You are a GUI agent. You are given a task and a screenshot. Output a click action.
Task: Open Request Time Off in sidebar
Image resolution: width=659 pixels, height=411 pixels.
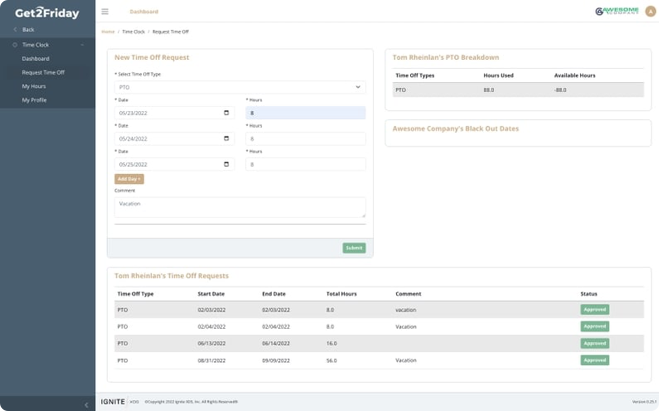43,72
